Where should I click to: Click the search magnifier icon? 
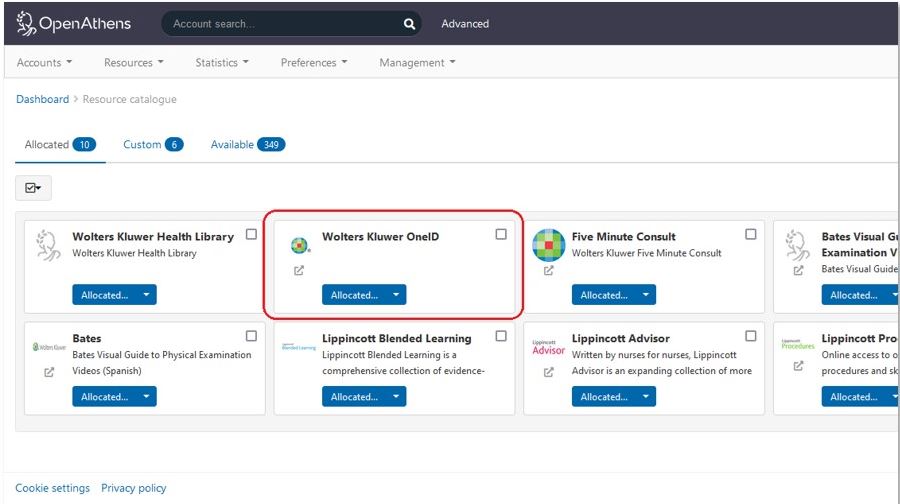point(408,24)
